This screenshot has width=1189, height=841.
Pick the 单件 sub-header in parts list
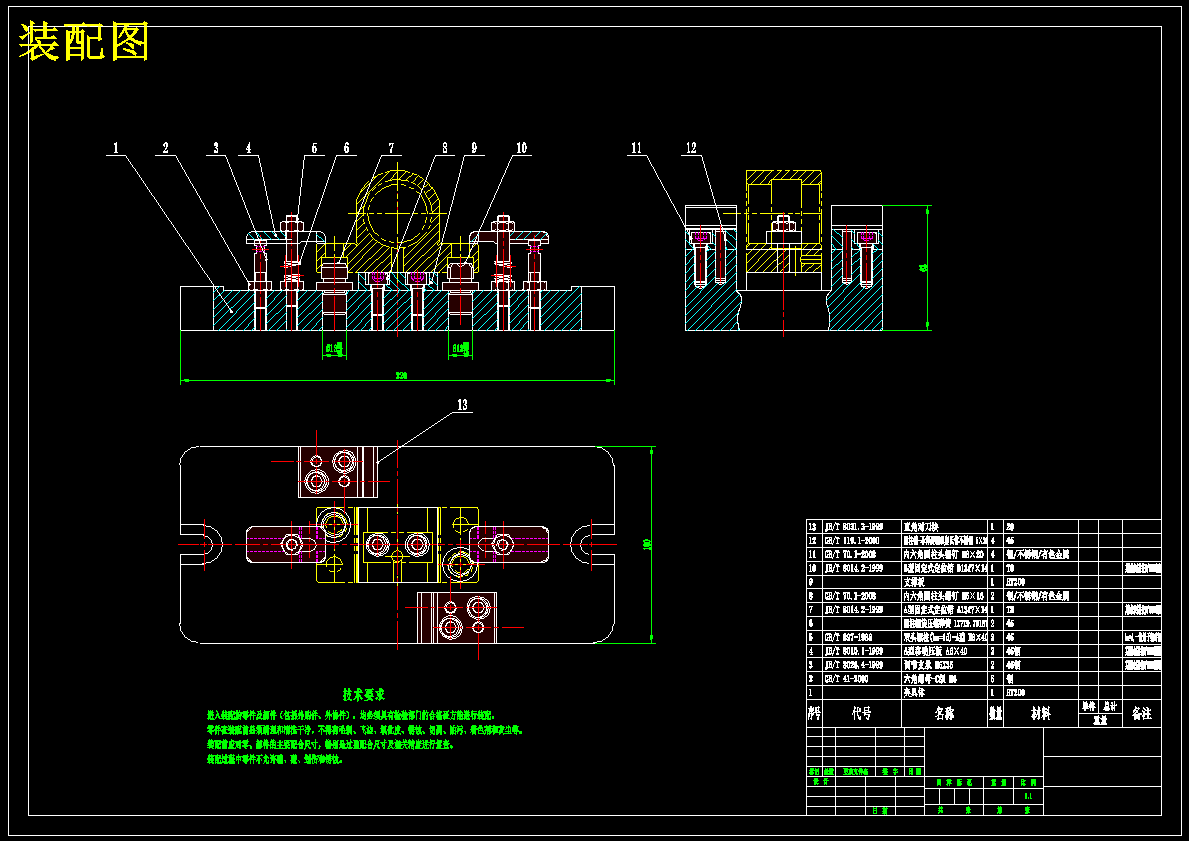point(1089,707)
